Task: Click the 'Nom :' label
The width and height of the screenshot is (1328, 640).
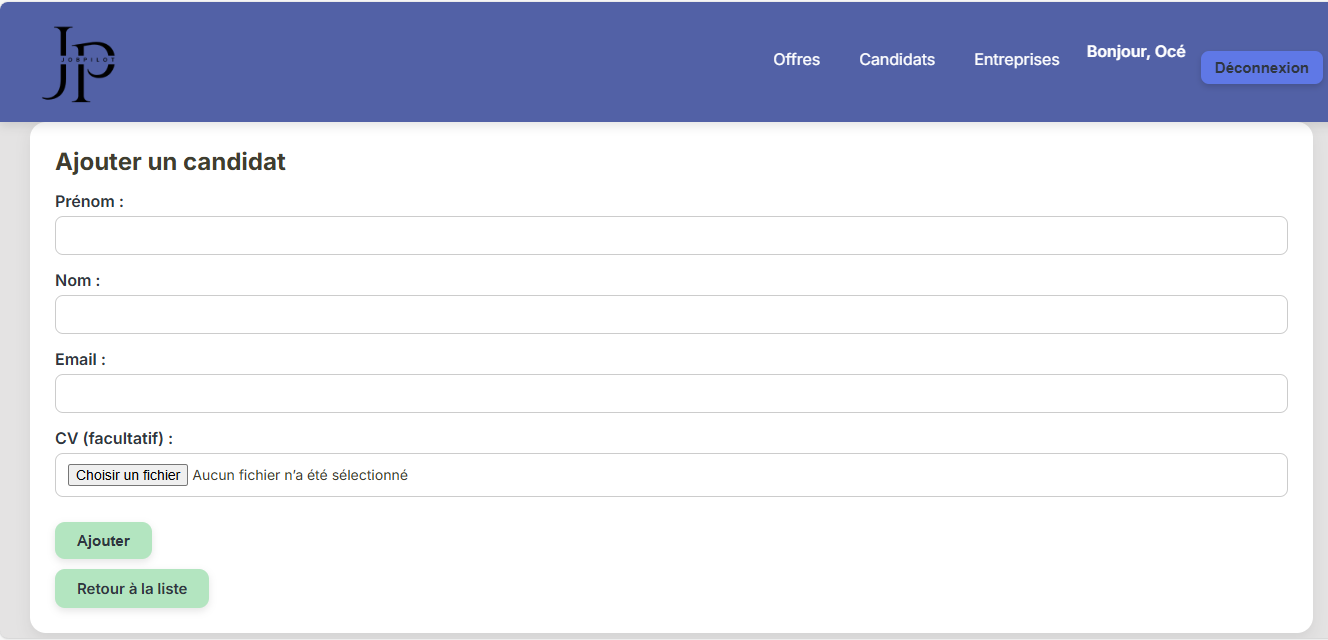Action: click(77, 281)
